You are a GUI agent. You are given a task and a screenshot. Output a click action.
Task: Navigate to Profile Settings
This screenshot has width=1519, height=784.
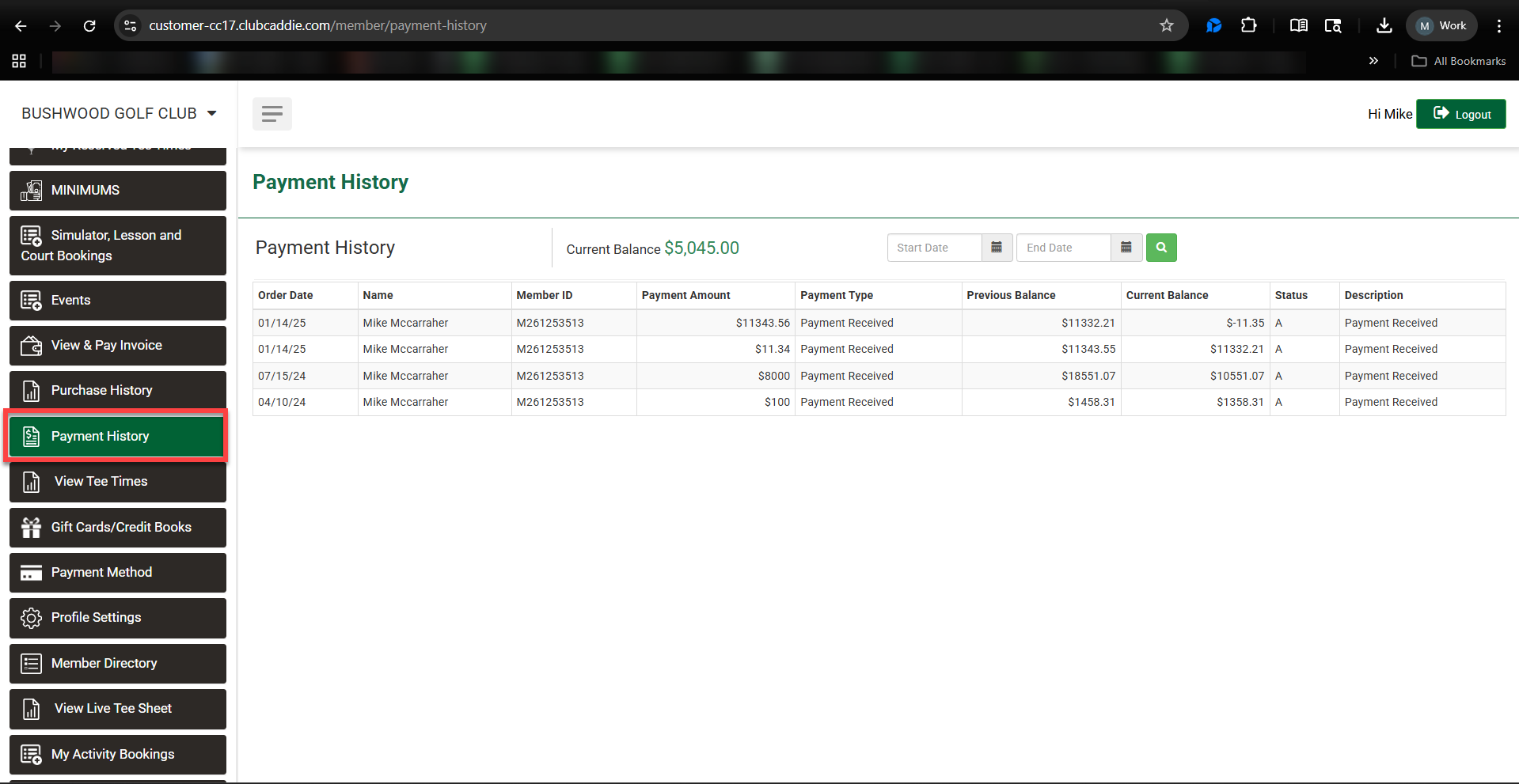click(118, 618)
